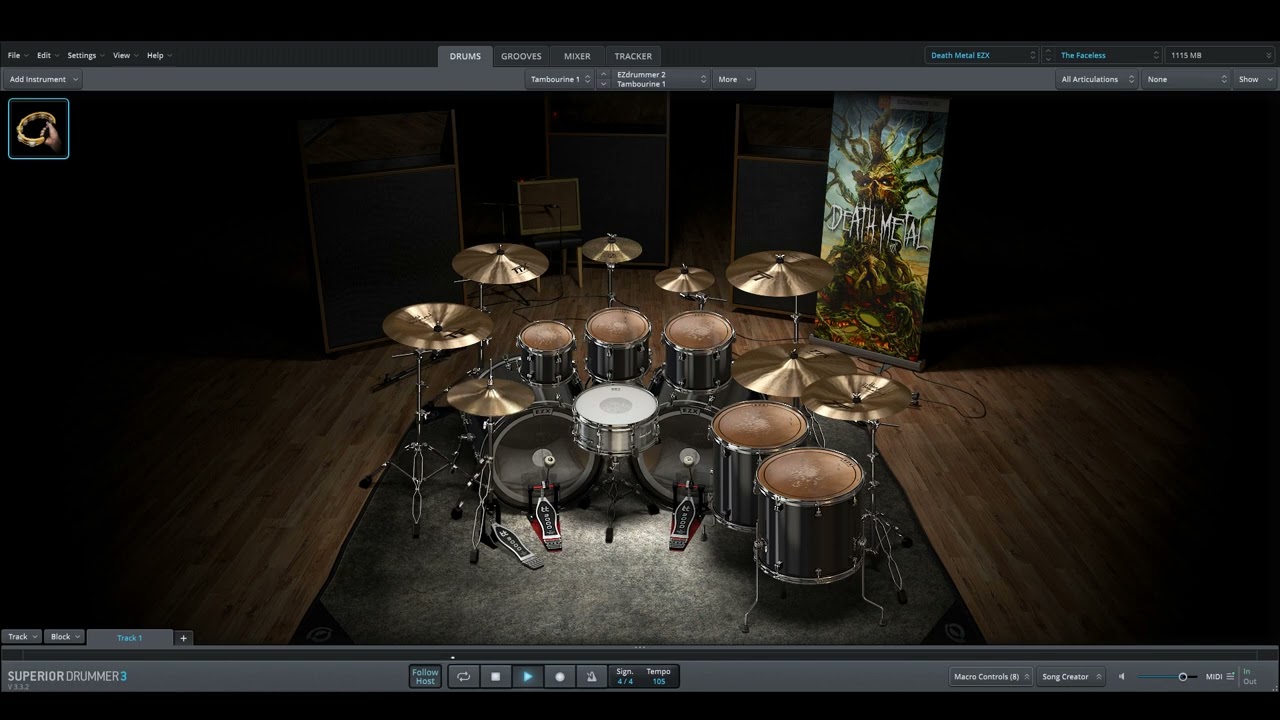Click the Tempo 105 field
This screenshot has height=720, width=1280.
tap(658, 677)
